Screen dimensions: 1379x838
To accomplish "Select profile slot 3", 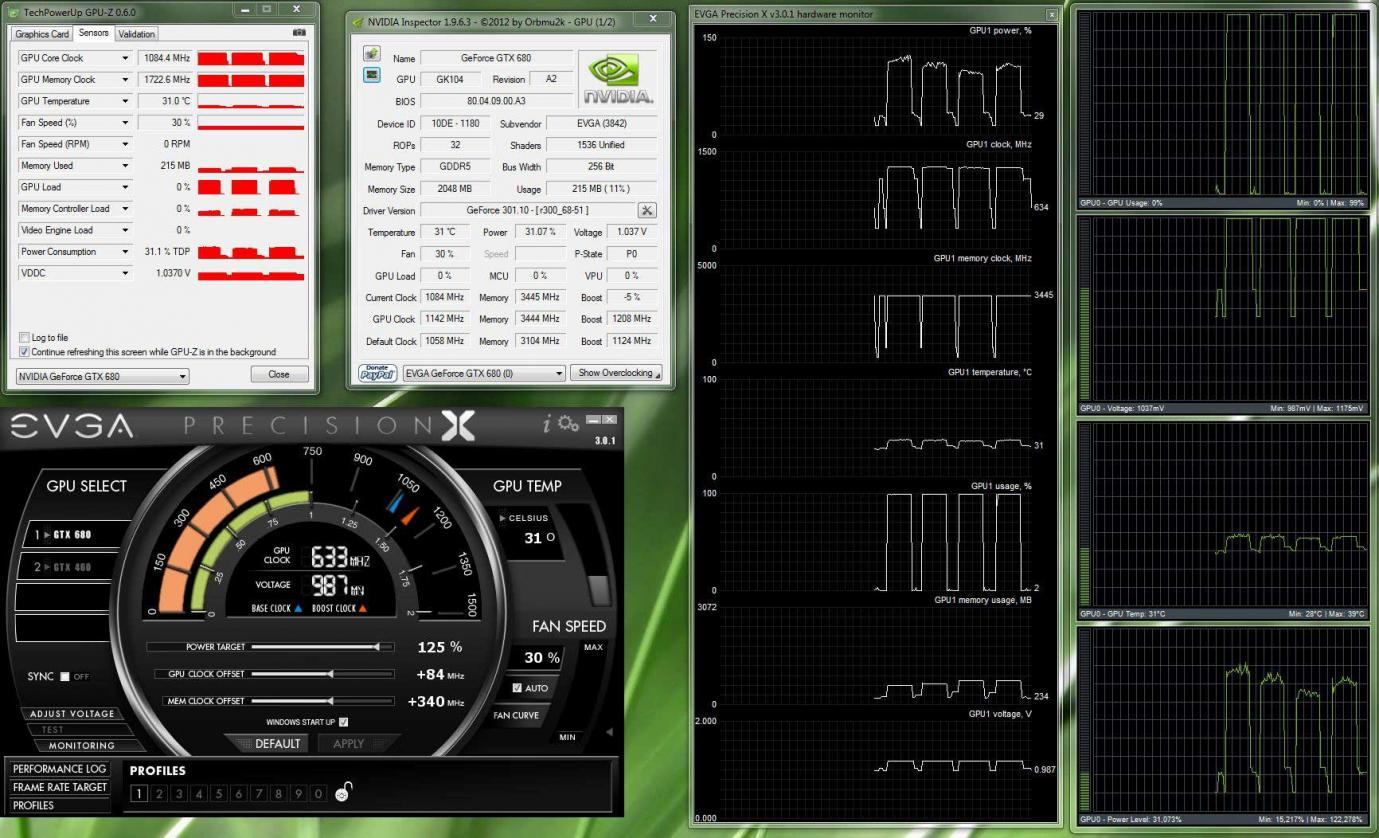I will click(179, 793).
